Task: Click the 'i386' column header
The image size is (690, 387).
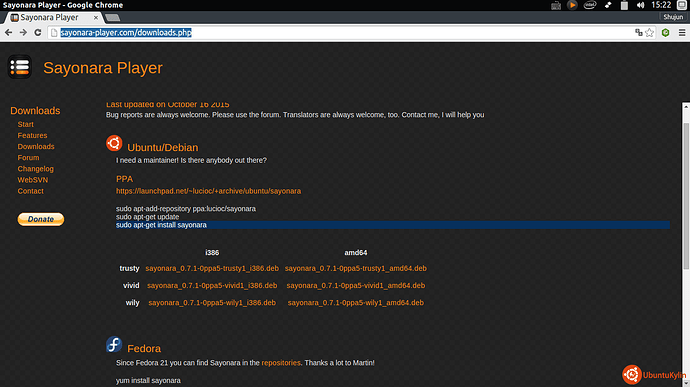Action: coord(212,253)
